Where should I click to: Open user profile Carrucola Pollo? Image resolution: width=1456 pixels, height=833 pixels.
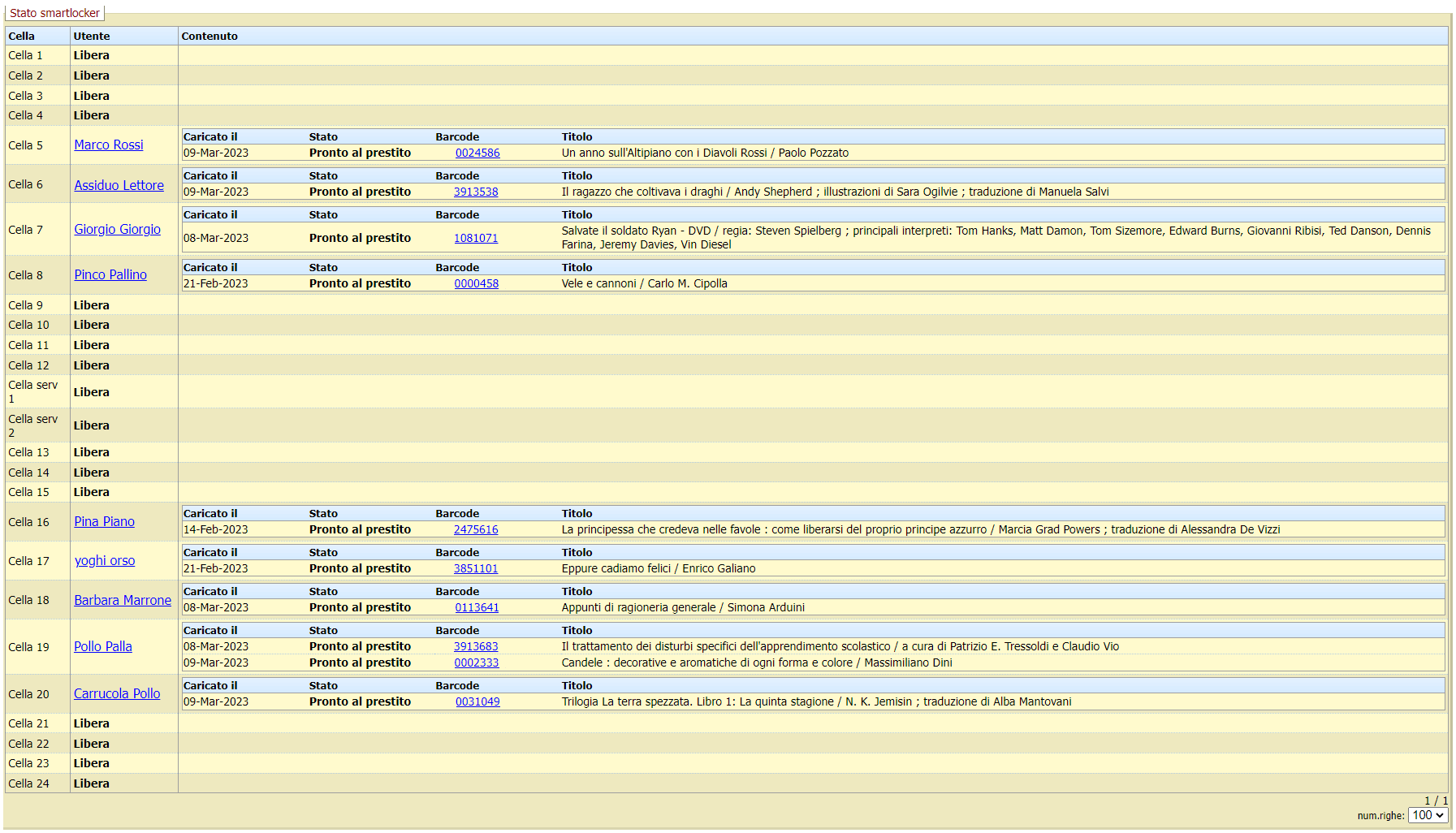[x=116, y=693]
